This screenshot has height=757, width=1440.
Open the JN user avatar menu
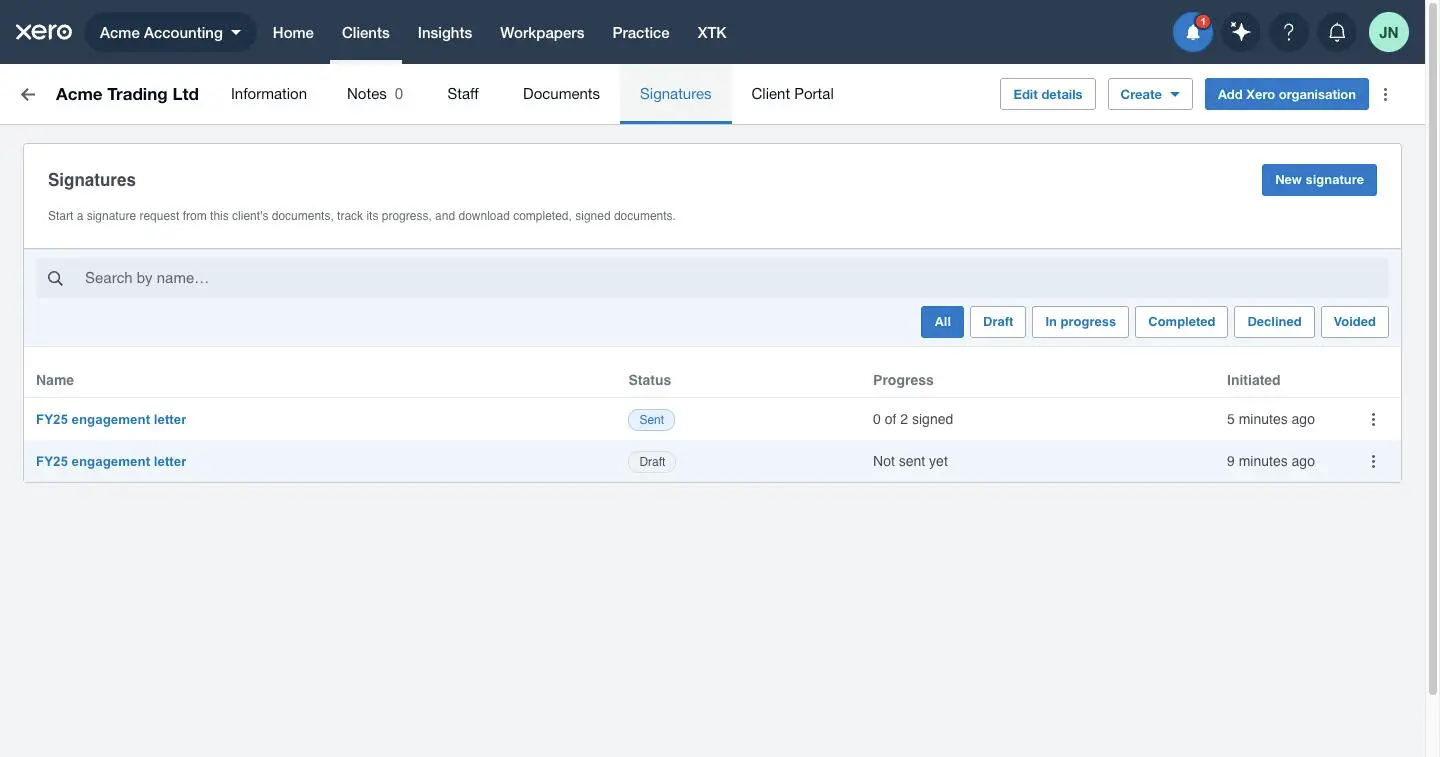1389,32
